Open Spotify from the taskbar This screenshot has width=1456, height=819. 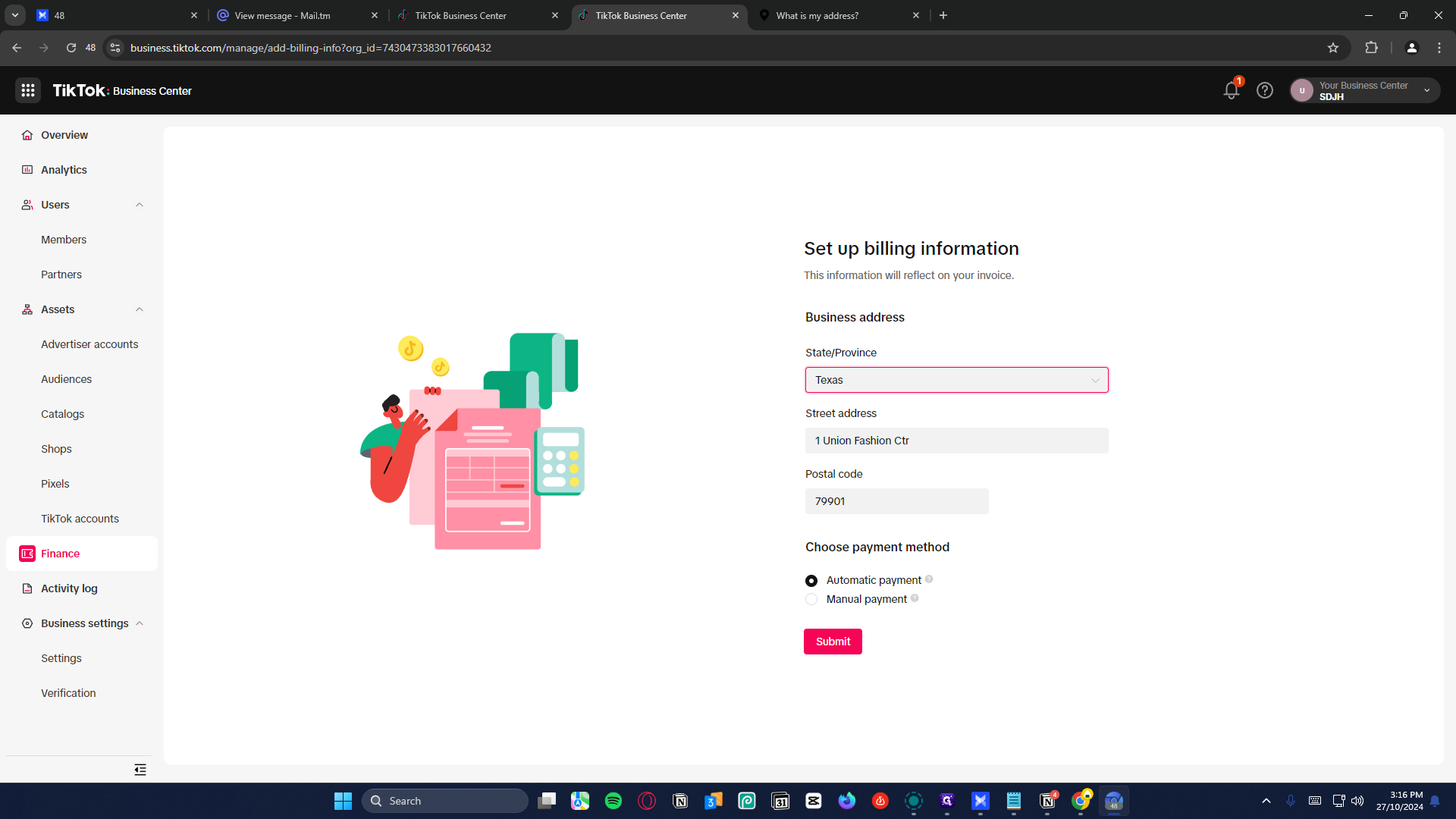[x=613, y=801]
